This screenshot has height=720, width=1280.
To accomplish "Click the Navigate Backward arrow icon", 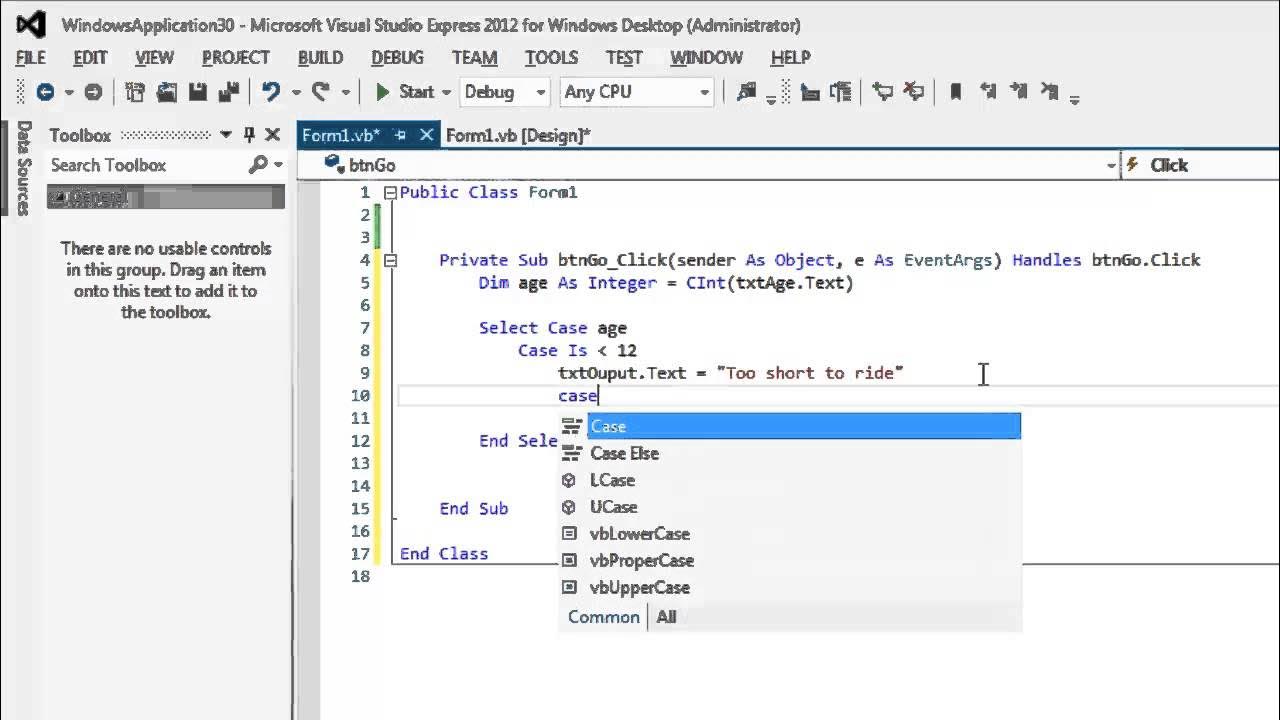I will 45,92.
